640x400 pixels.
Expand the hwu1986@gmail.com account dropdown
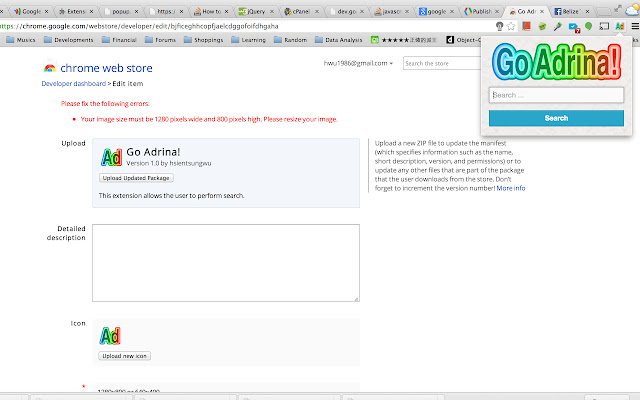click(x=358, y=63)
